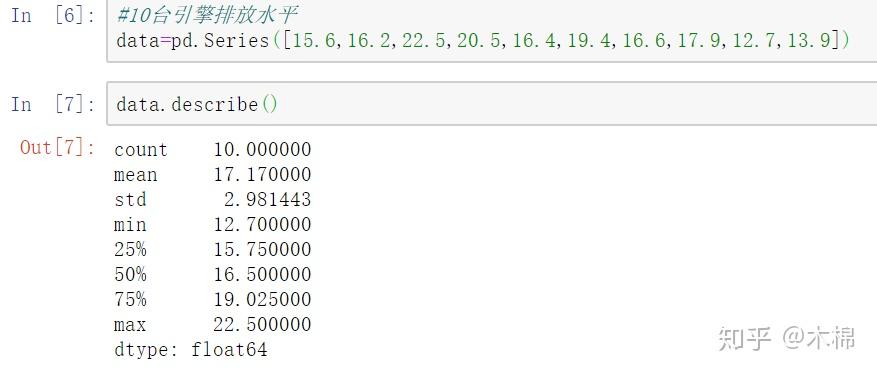Click the 25% row label
This screenshot has height=372, width=877.
click(130, 249)
